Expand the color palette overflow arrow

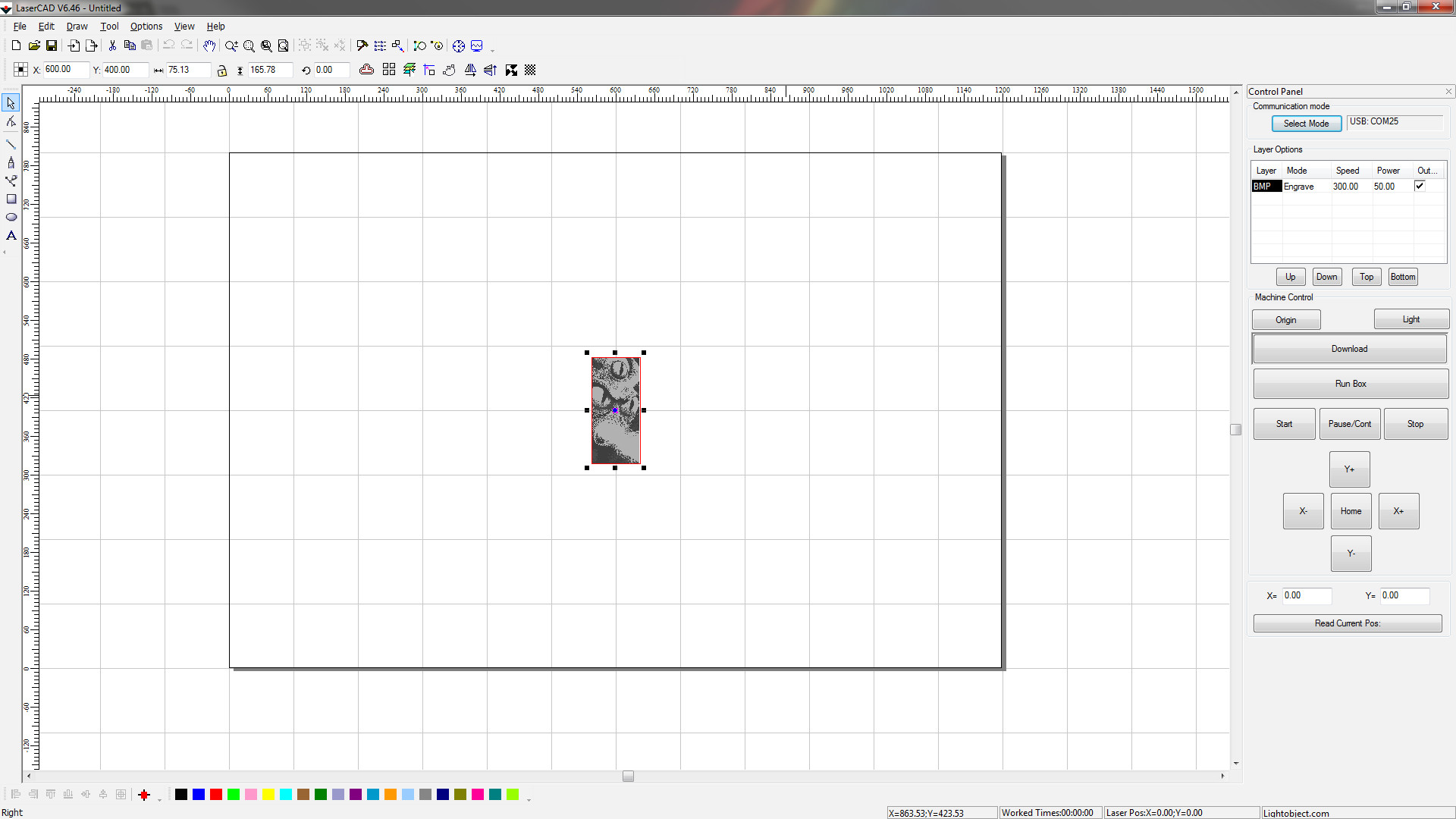529,799
